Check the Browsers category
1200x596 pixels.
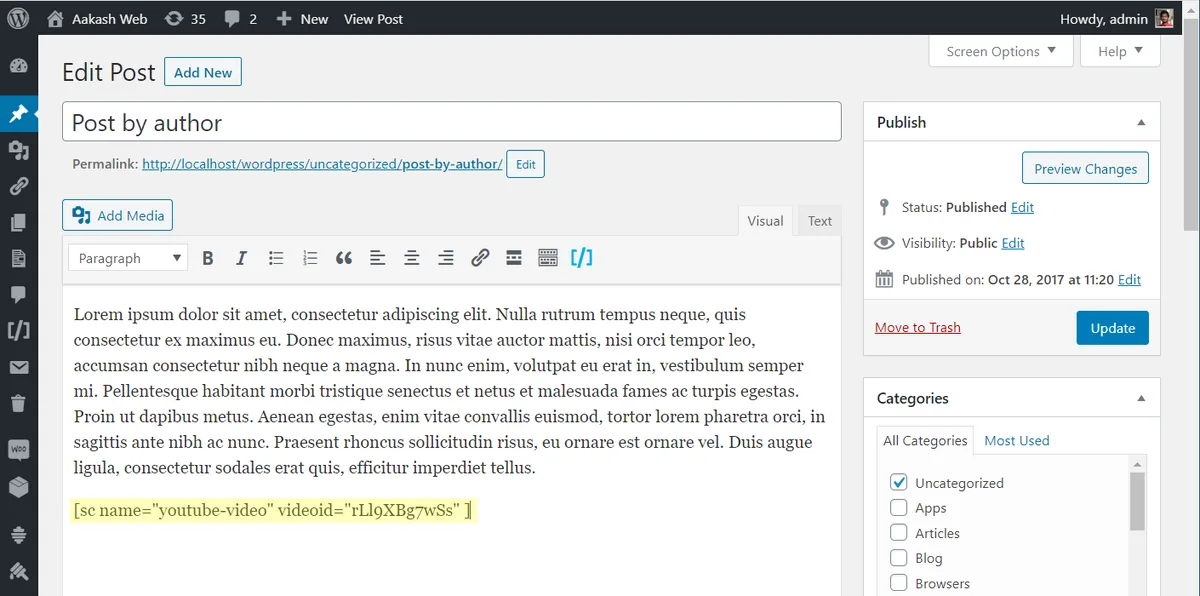899,583
